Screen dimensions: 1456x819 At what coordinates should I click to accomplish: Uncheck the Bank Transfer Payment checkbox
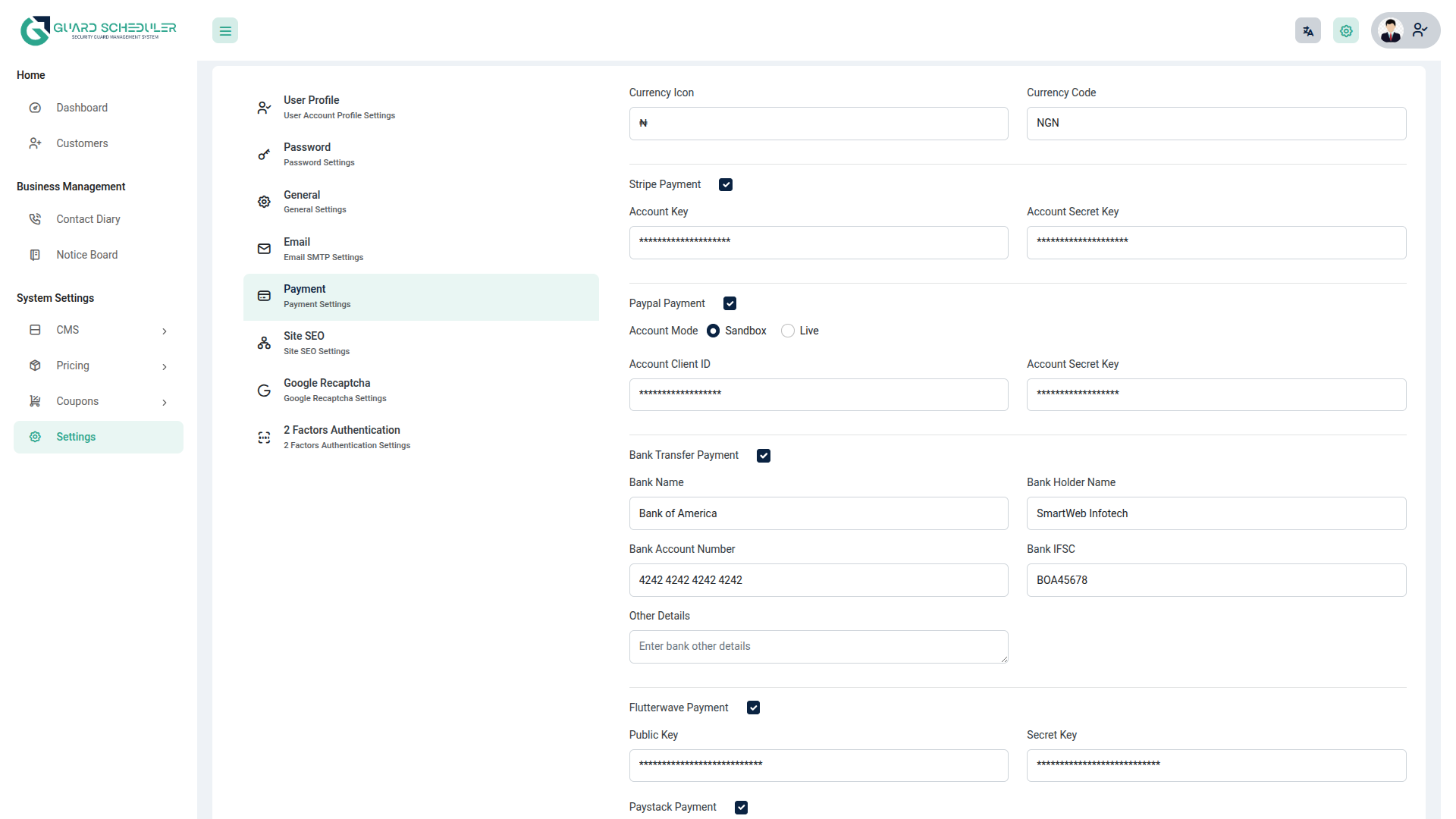click(x=763, y=456)
